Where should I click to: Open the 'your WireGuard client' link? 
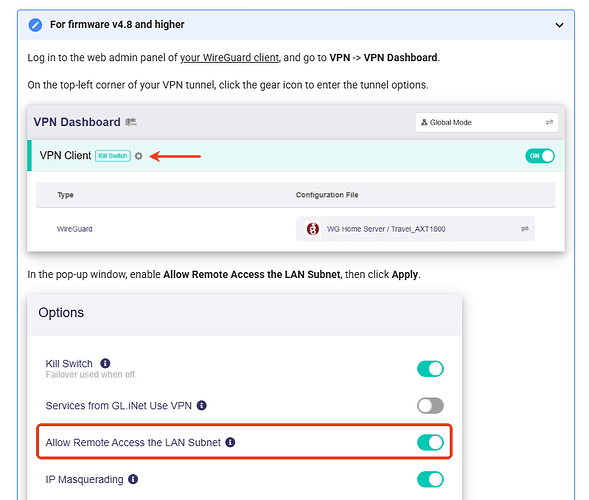(x=230, y=58)
